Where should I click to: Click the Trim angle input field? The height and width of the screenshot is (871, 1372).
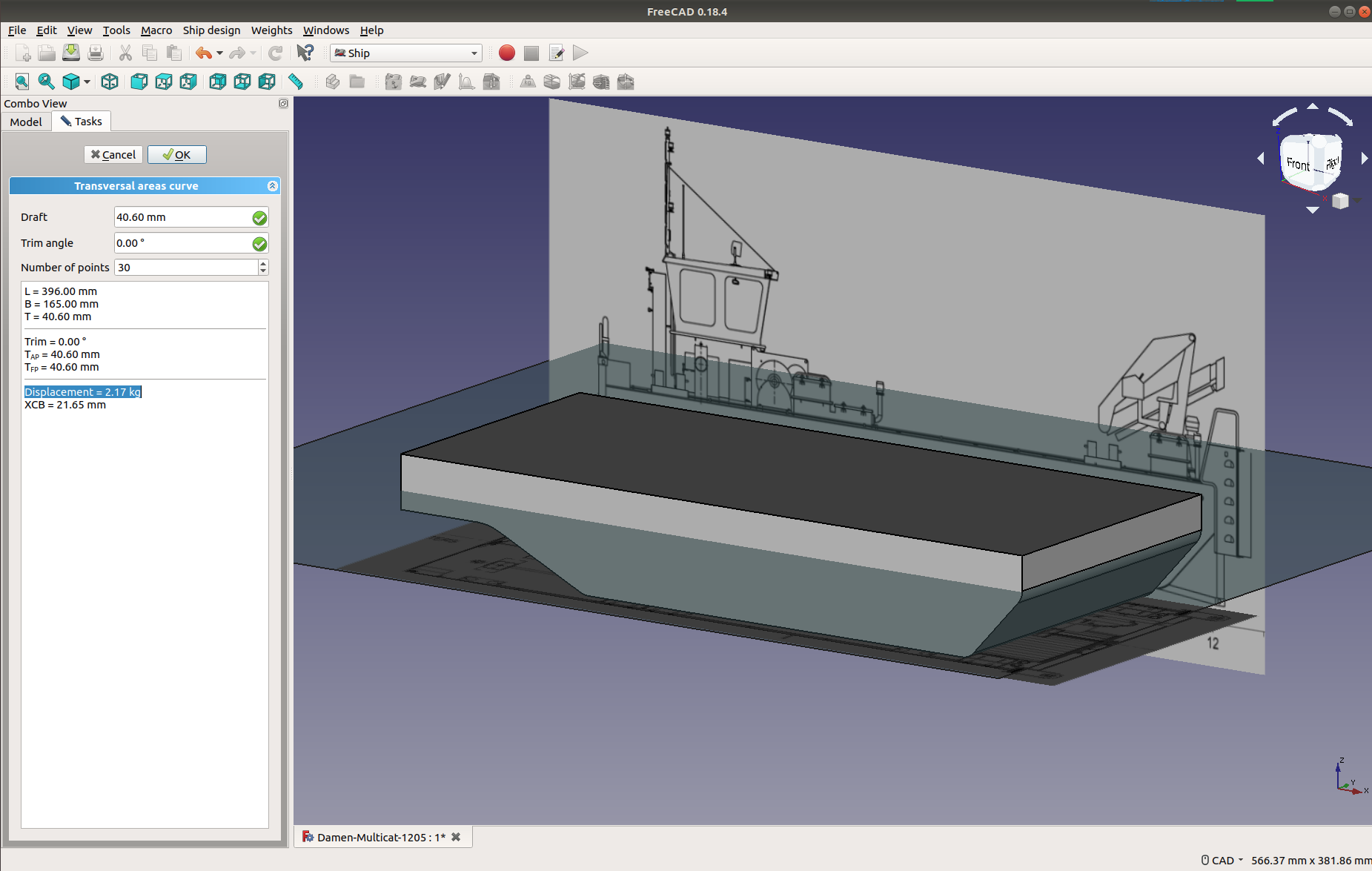click(191, 243)
